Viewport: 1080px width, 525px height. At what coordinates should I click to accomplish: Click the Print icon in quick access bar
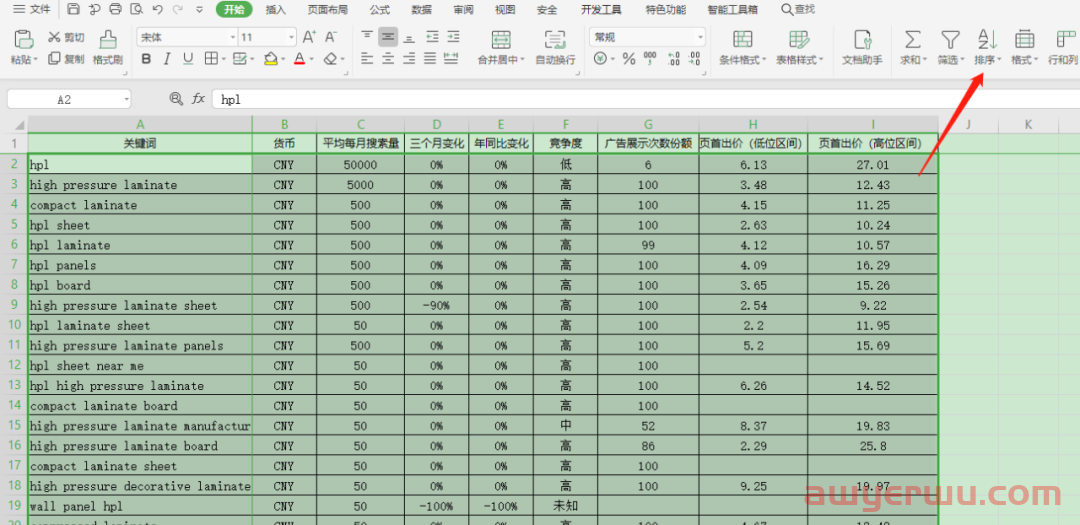click(116, 9)
